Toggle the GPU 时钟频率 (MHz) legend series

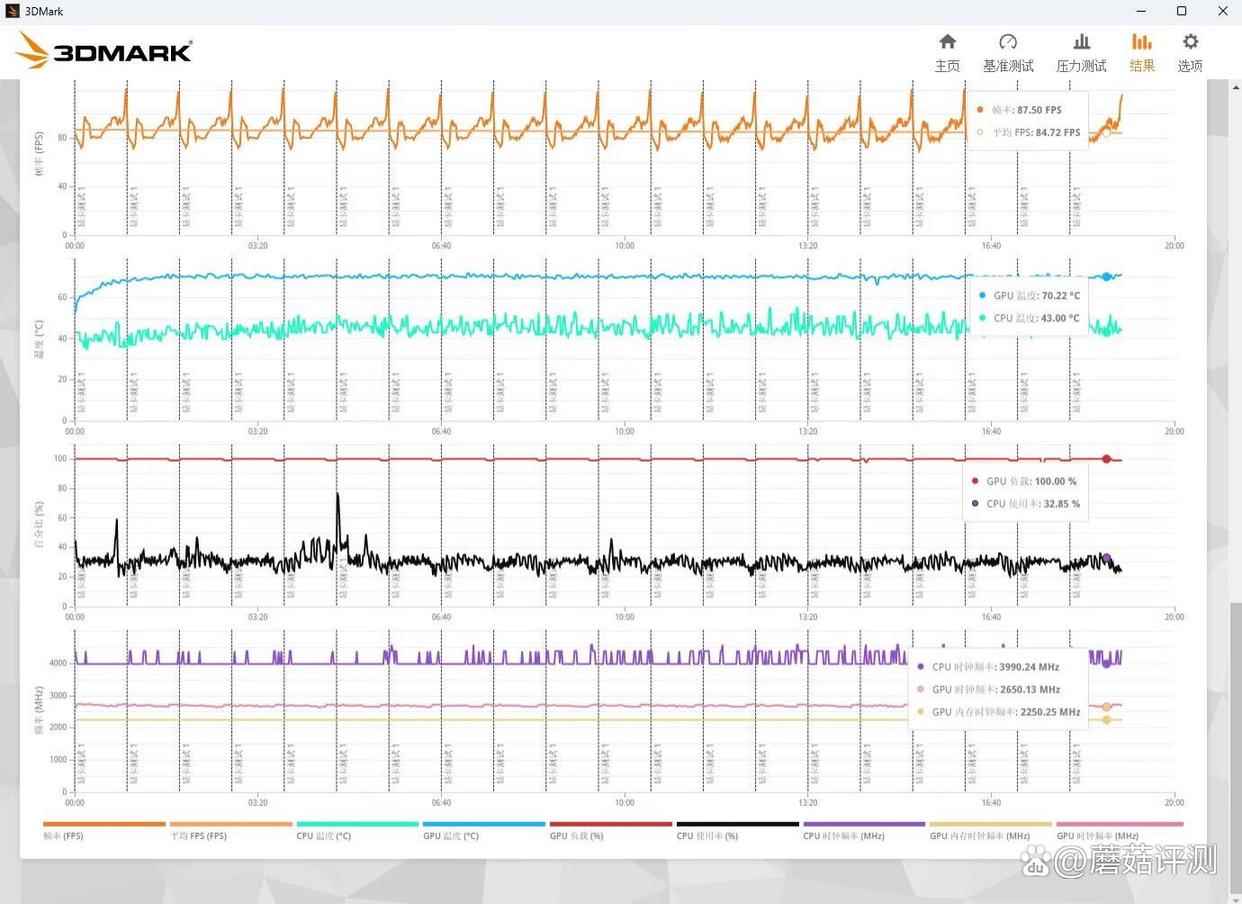[1119, 830]
